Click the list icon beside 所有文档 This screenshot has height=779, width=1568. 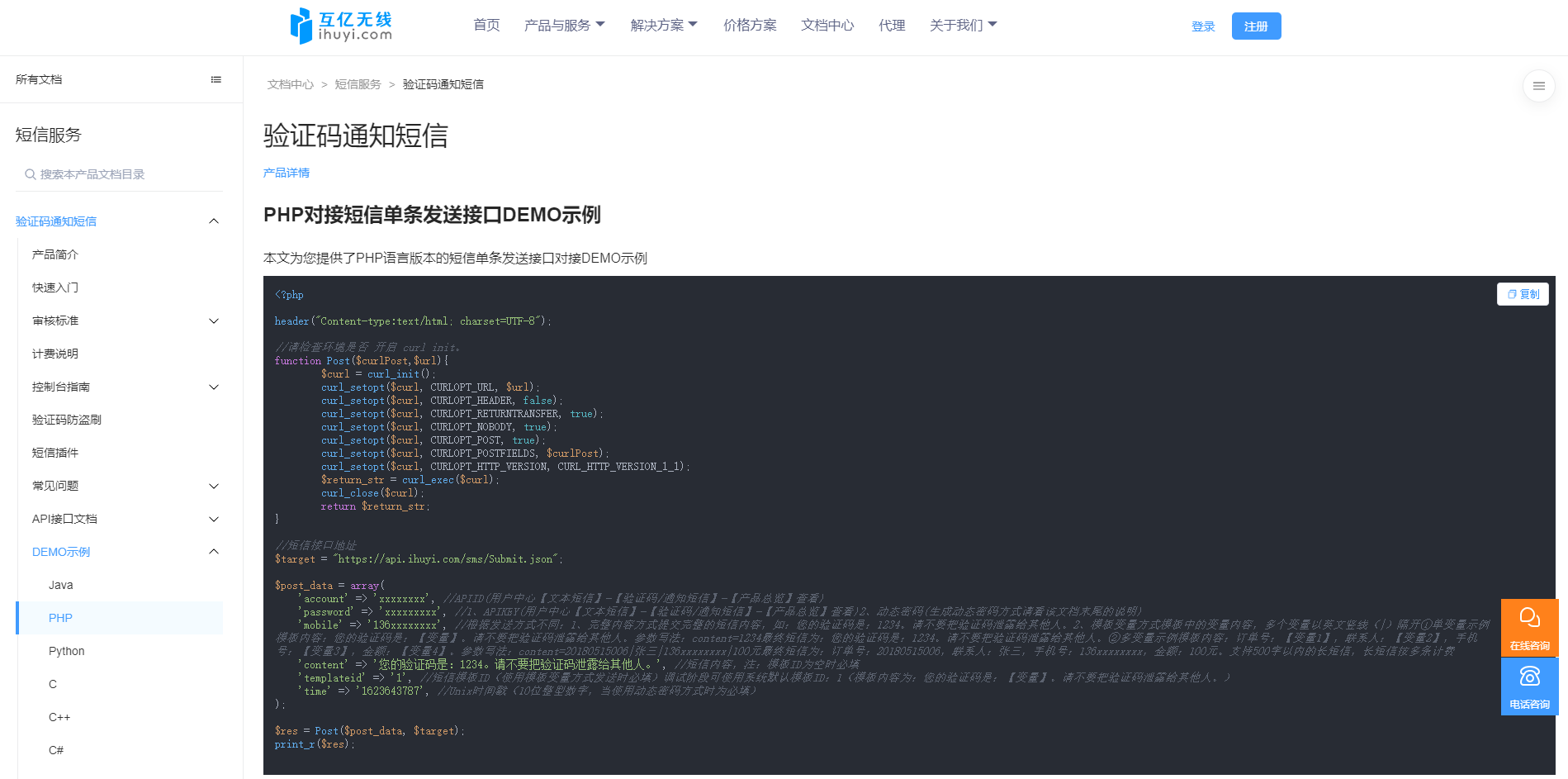click(216, 78)
